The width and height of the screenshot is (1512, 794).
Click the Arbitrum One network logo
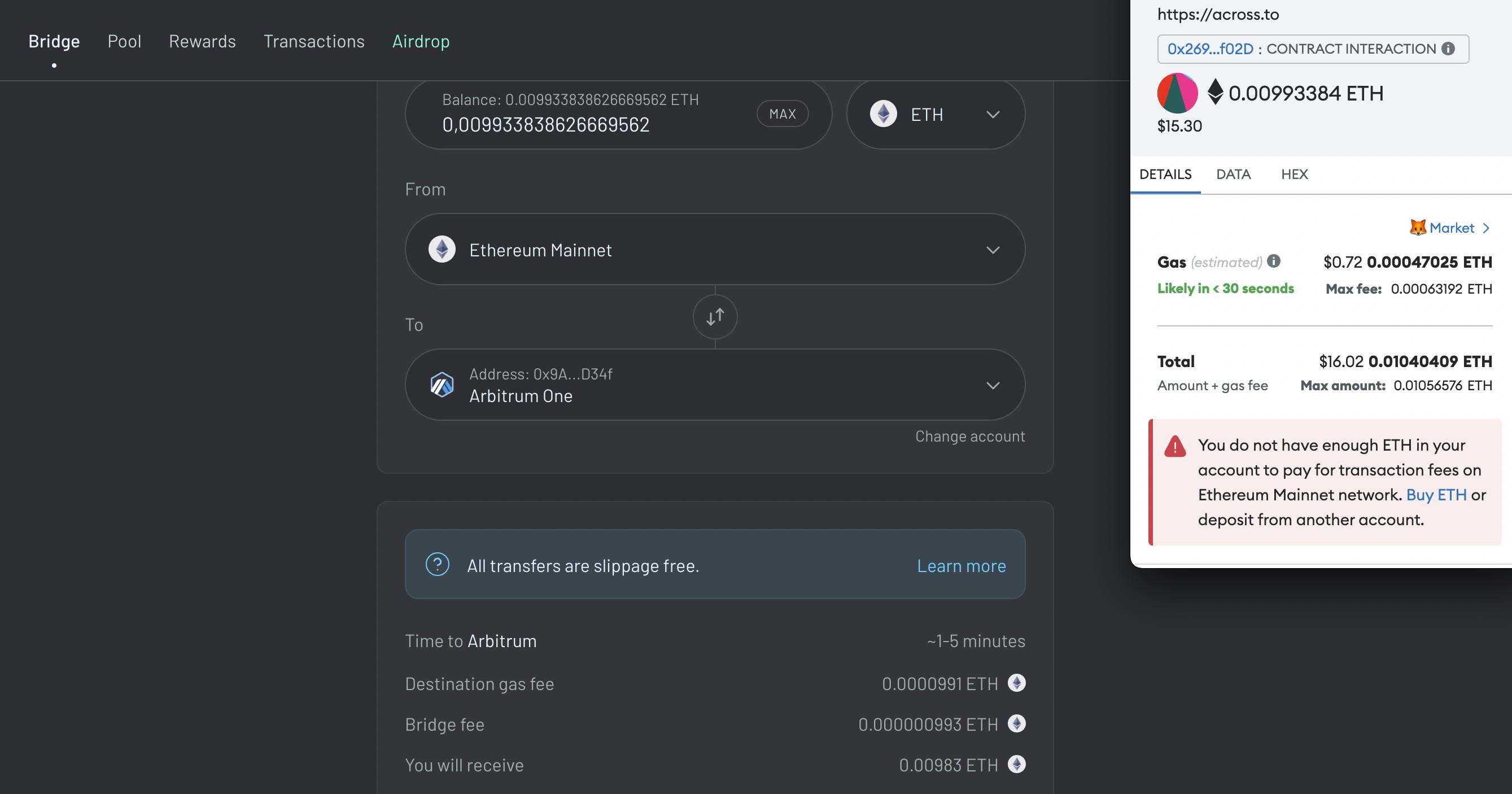[442, 385]
